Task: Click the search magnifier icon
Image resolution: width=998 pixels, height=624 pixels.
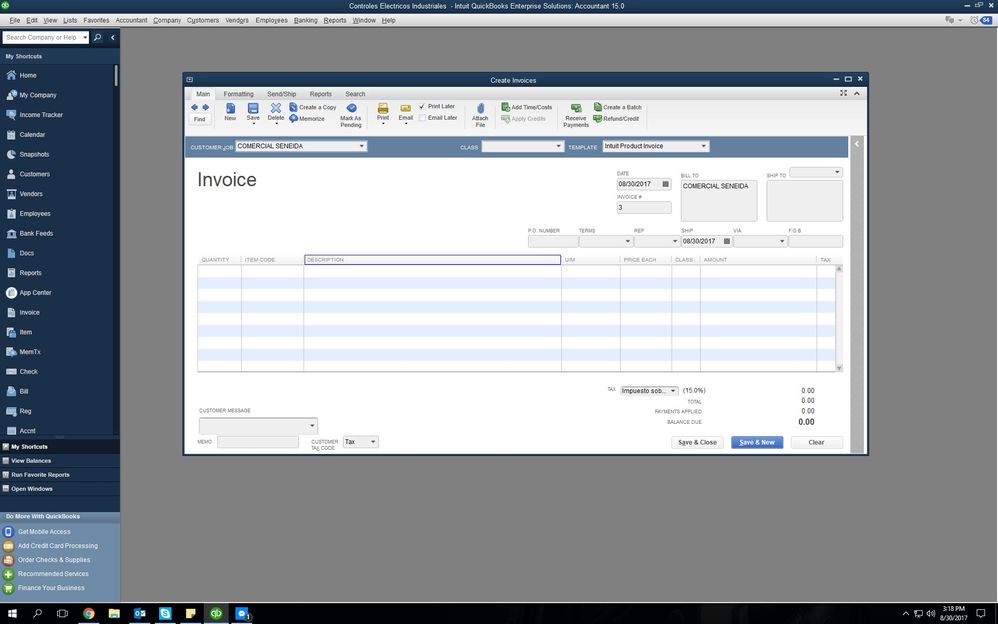Action: (97, 38)
